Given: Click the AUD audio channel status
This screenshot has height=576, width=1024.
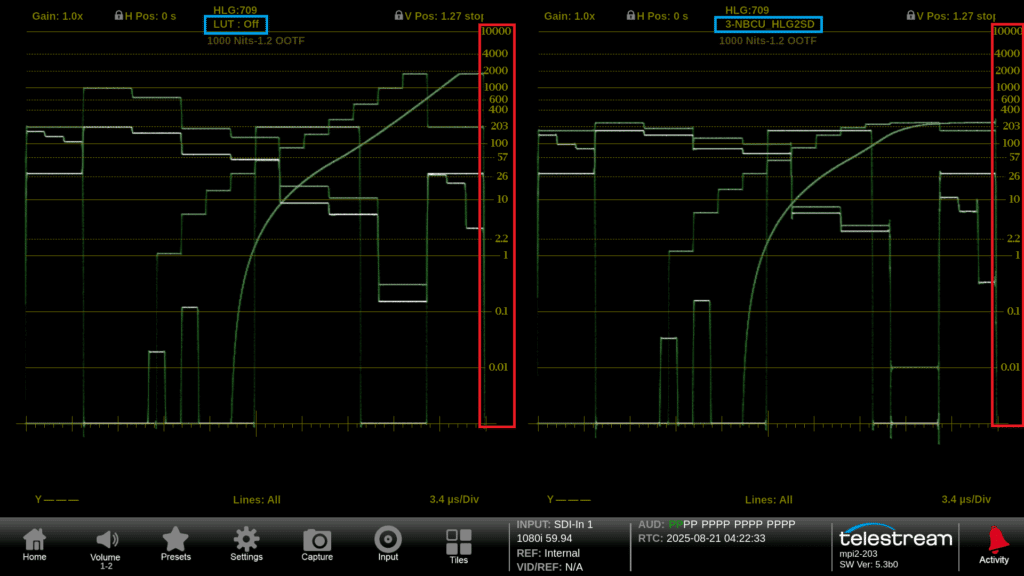Looking at the screenshot, I should point(717,524).
